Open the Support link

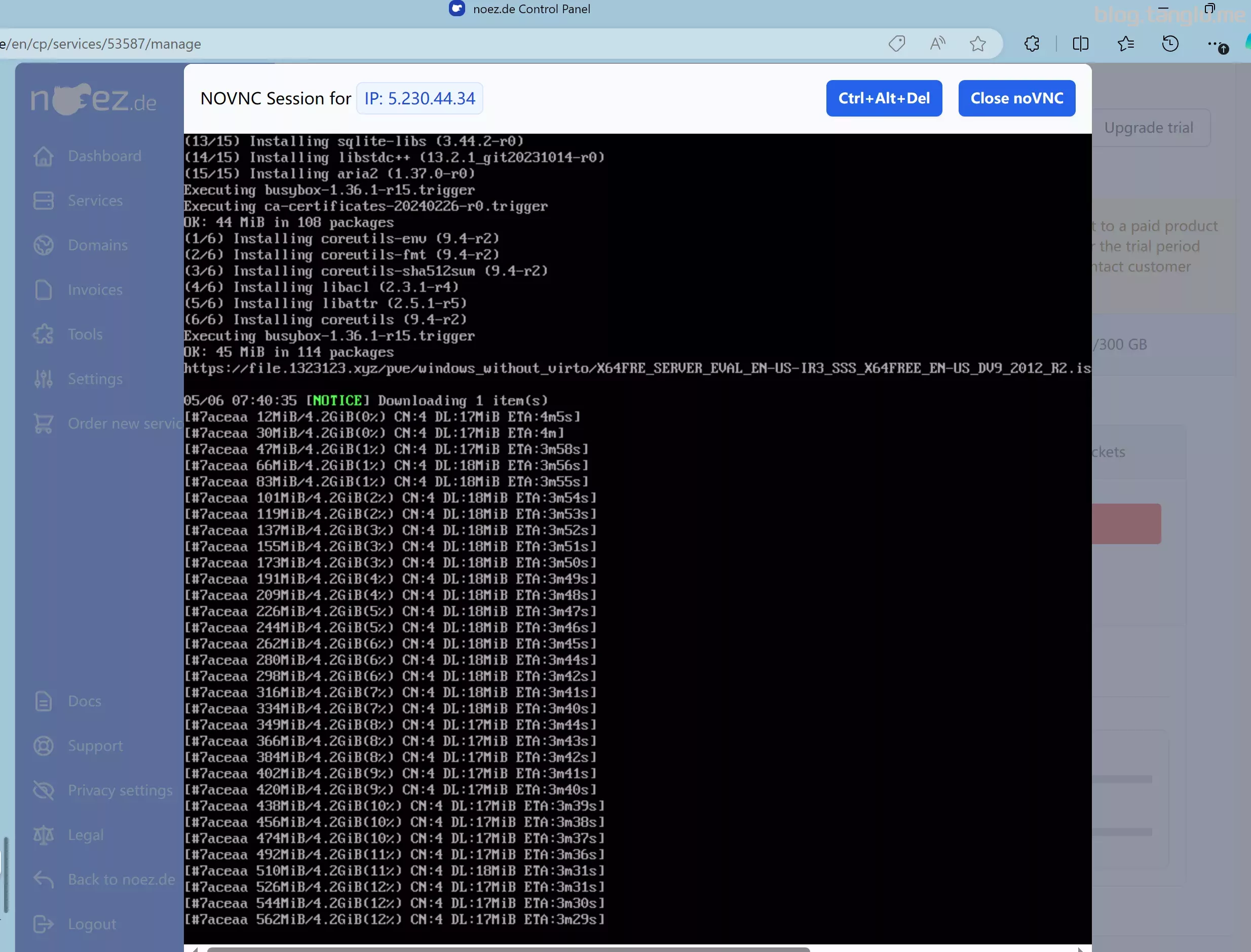95,746
